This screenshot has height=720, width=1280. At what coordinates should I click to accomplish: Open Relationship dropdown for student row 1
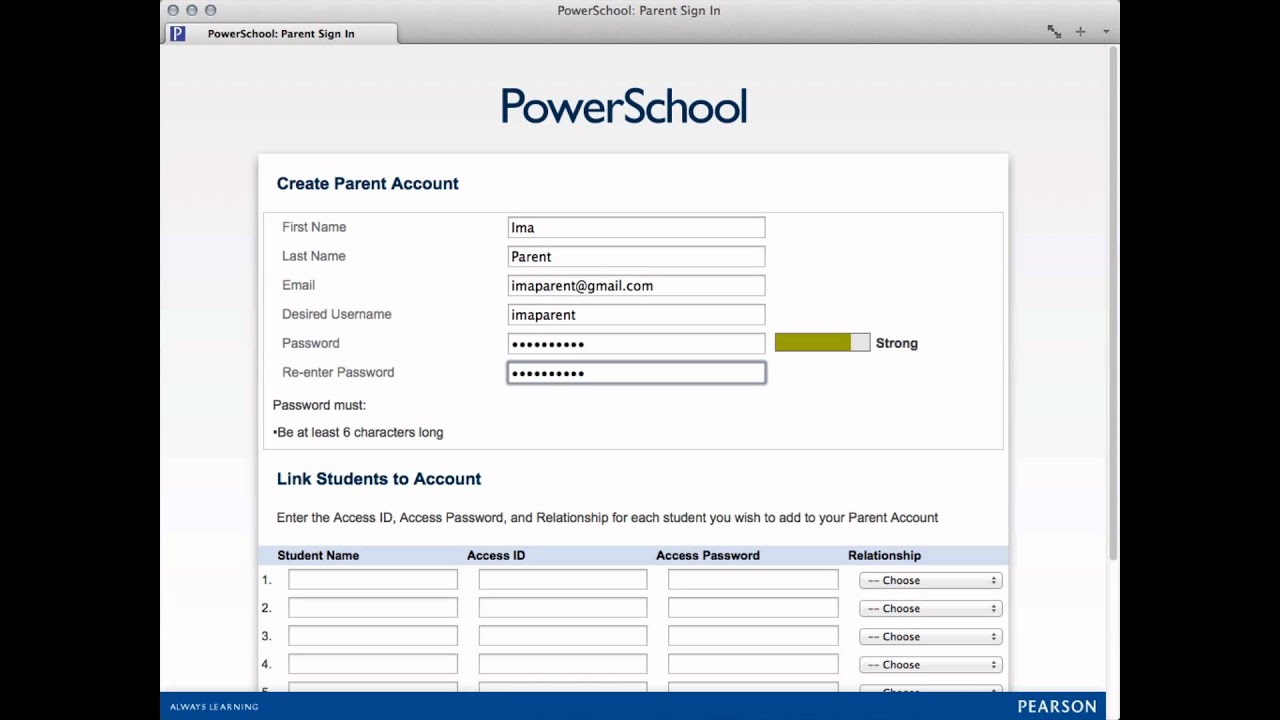click(930, 580)
